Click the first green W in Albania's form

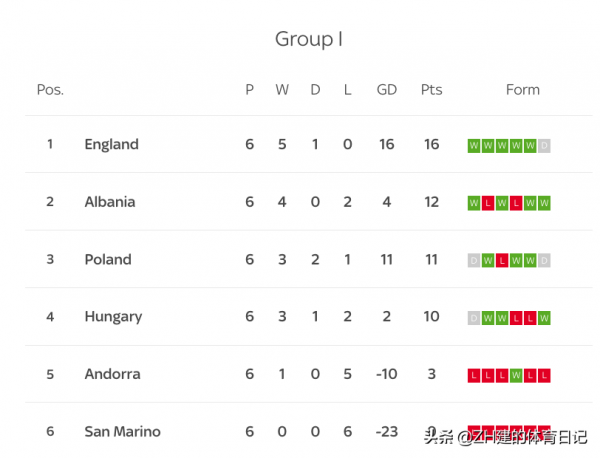pyautogui.click(x=474, y=203)
